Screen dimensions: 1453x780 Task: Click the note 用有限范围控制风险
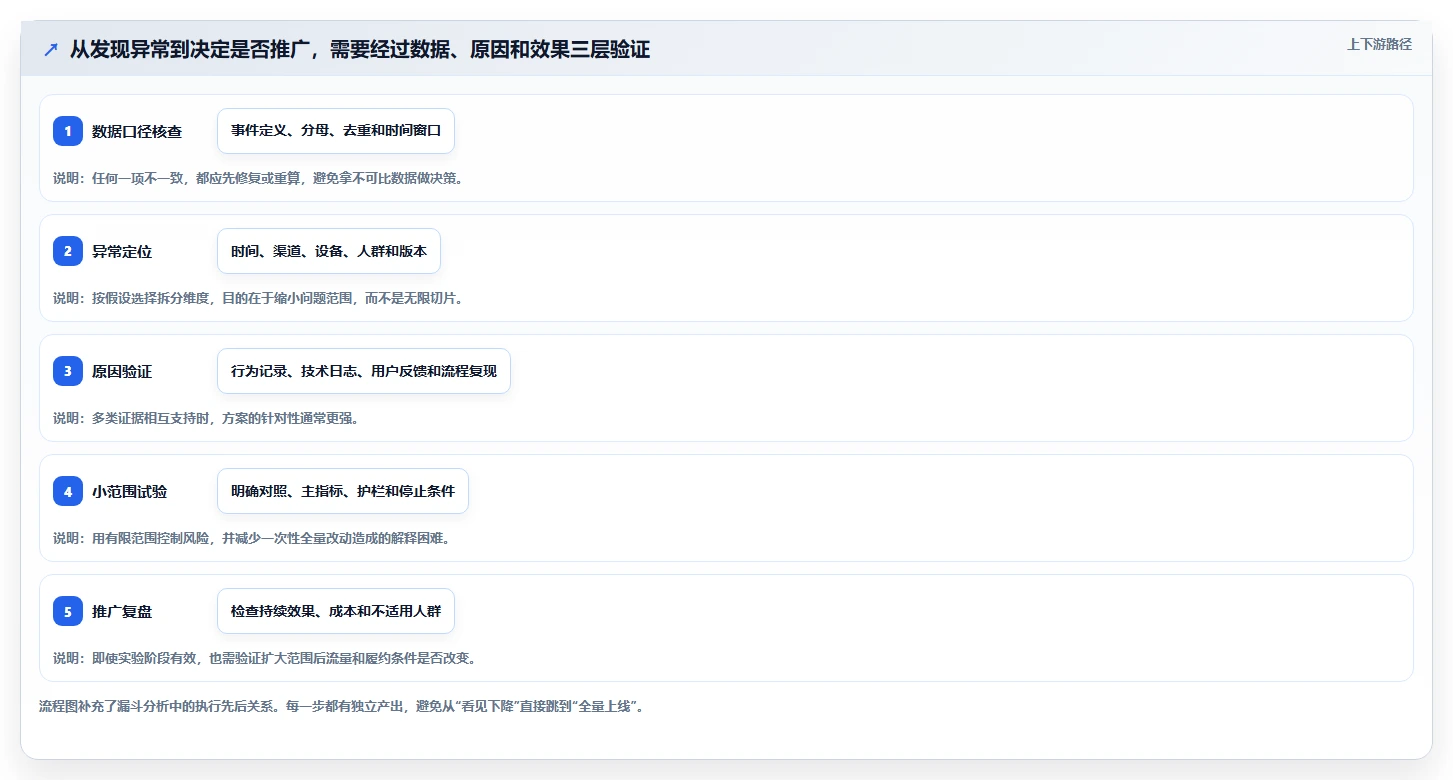[x=150, y=538]
